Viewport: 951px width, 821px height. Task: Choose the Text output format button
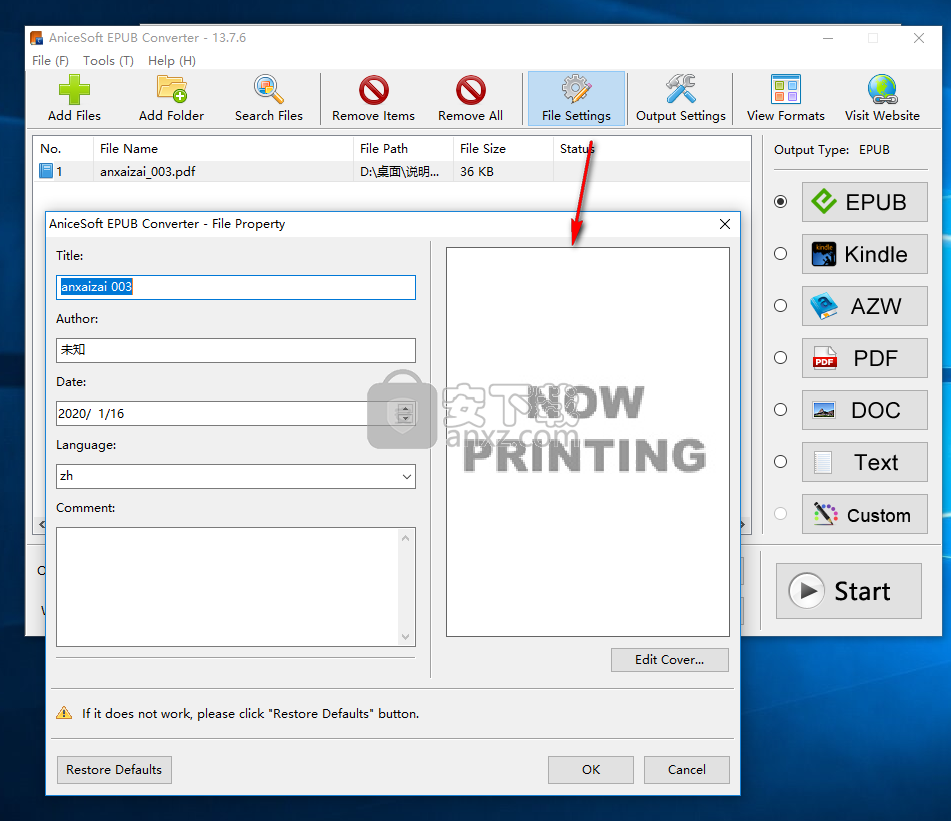(x=864, y=463)
